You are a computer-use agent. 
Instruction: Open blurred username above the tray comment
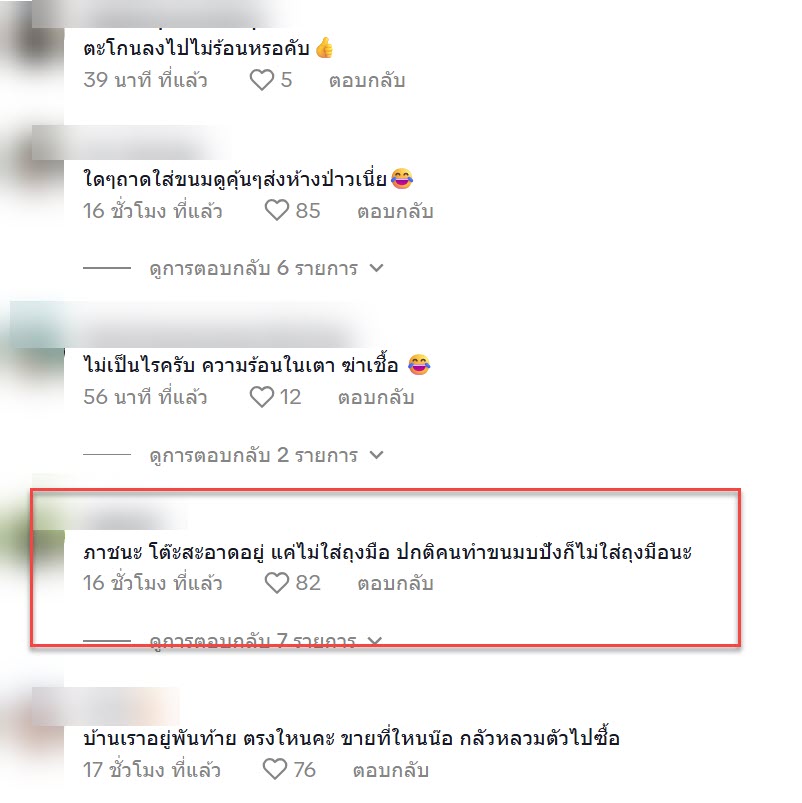click(131, 142)
